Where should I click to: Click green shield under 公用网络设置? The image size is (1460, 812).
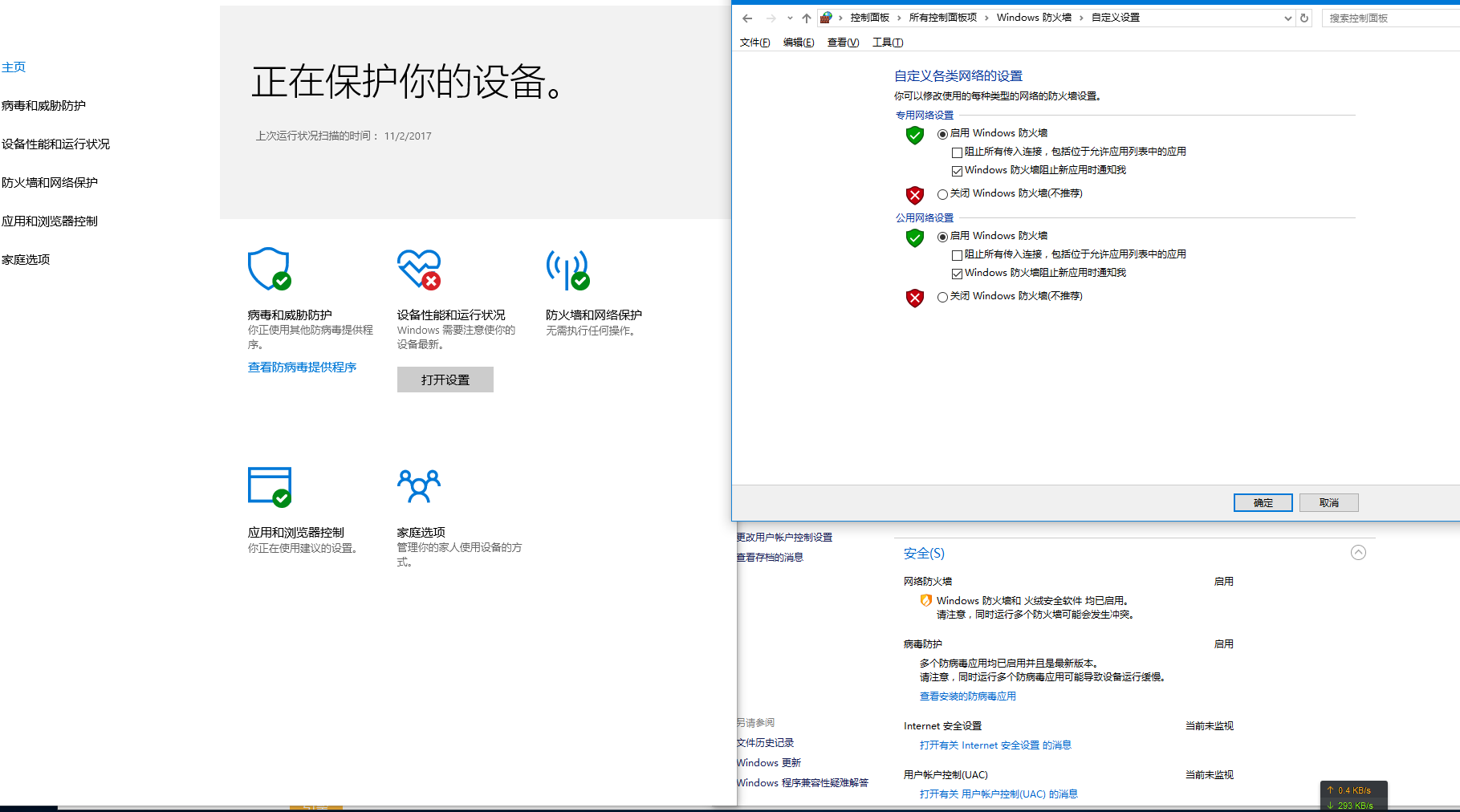[x=915, y=238]
